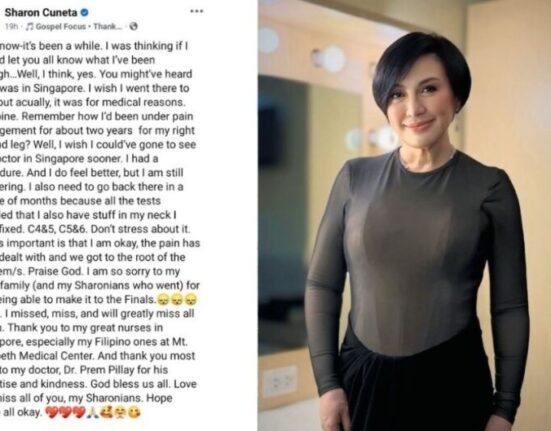Click first sleepy emoji after 'Finals.'

tap(162, 300)
